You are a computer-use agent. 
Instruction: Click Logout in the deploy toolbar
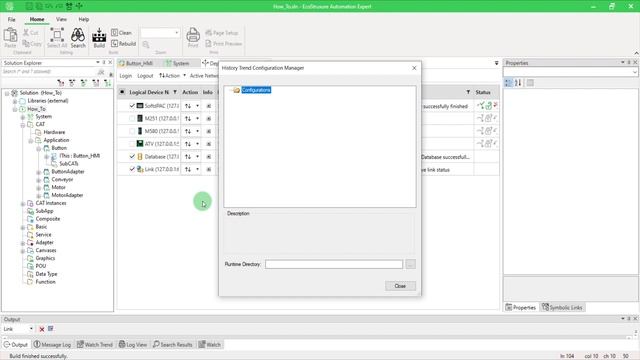(145, 76)
